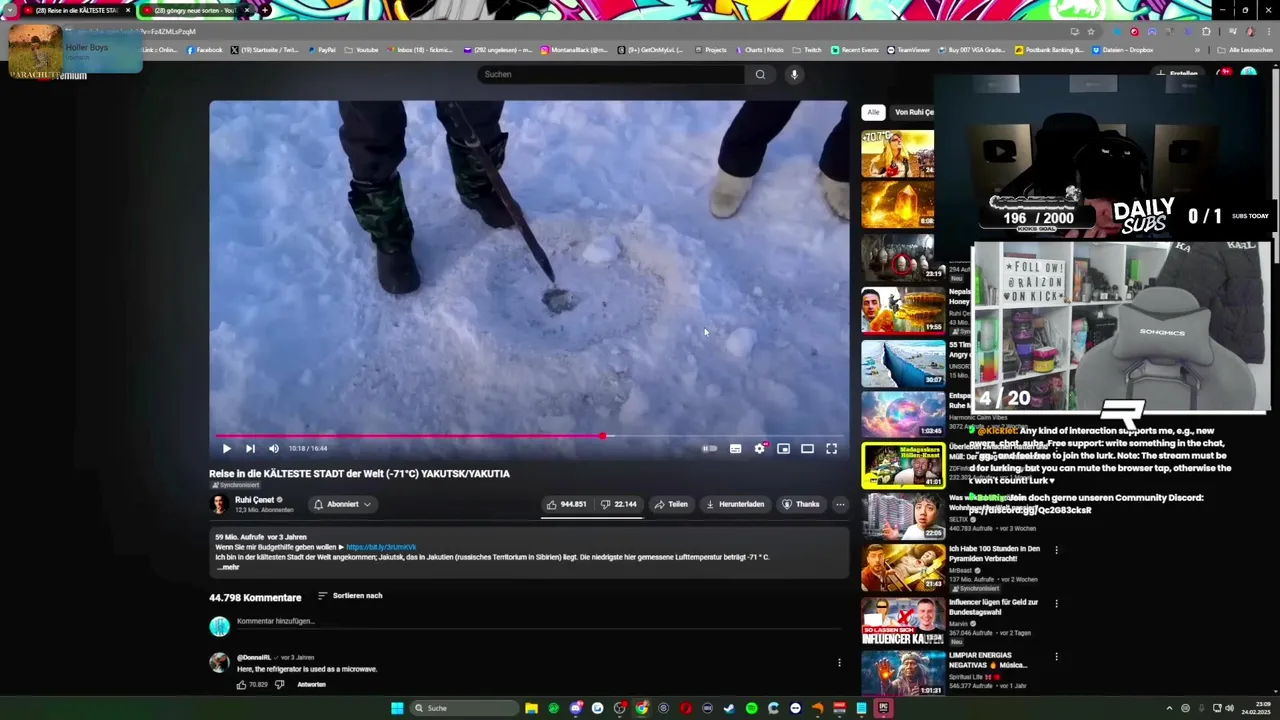Viewport: 1280px width, 720px height.
Task: Open the Alle Lesezeichen bookmarks folder
Action: click(x=1243, y=50)
